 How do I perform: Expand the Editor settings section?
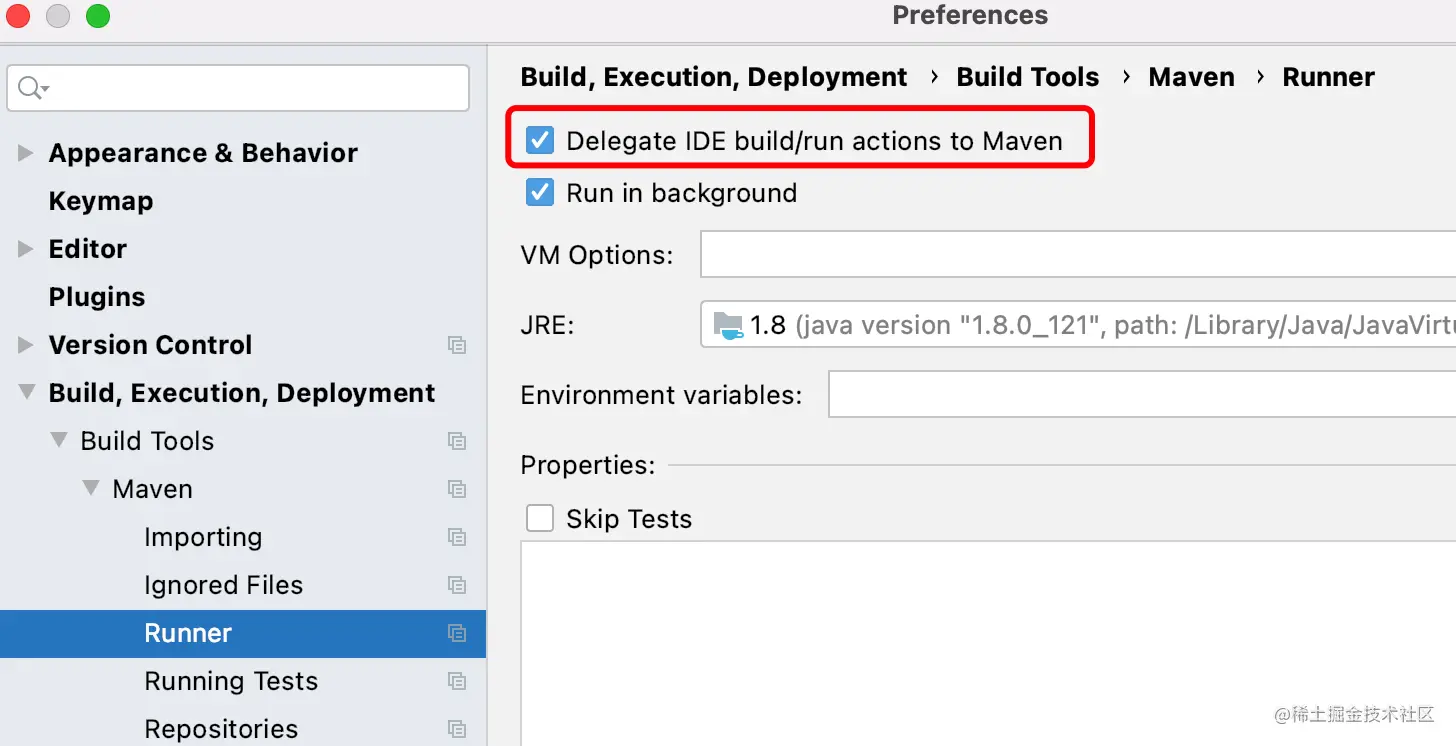(x=26, y=249)
